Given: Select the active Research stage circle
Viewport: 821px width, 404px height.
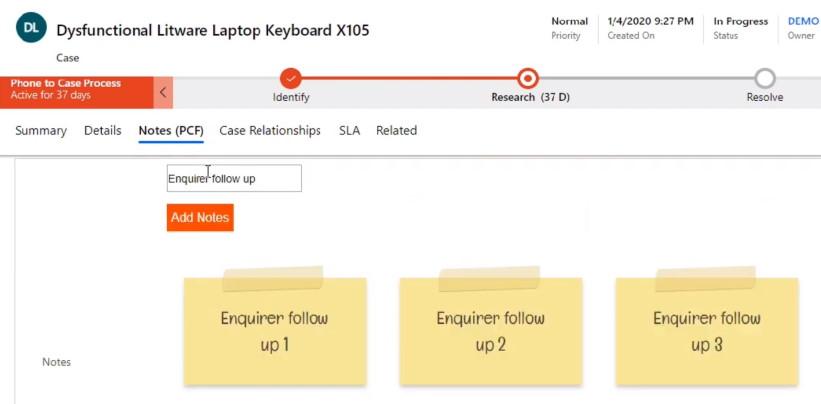Looking at the screenshot, I should [528, 78].
